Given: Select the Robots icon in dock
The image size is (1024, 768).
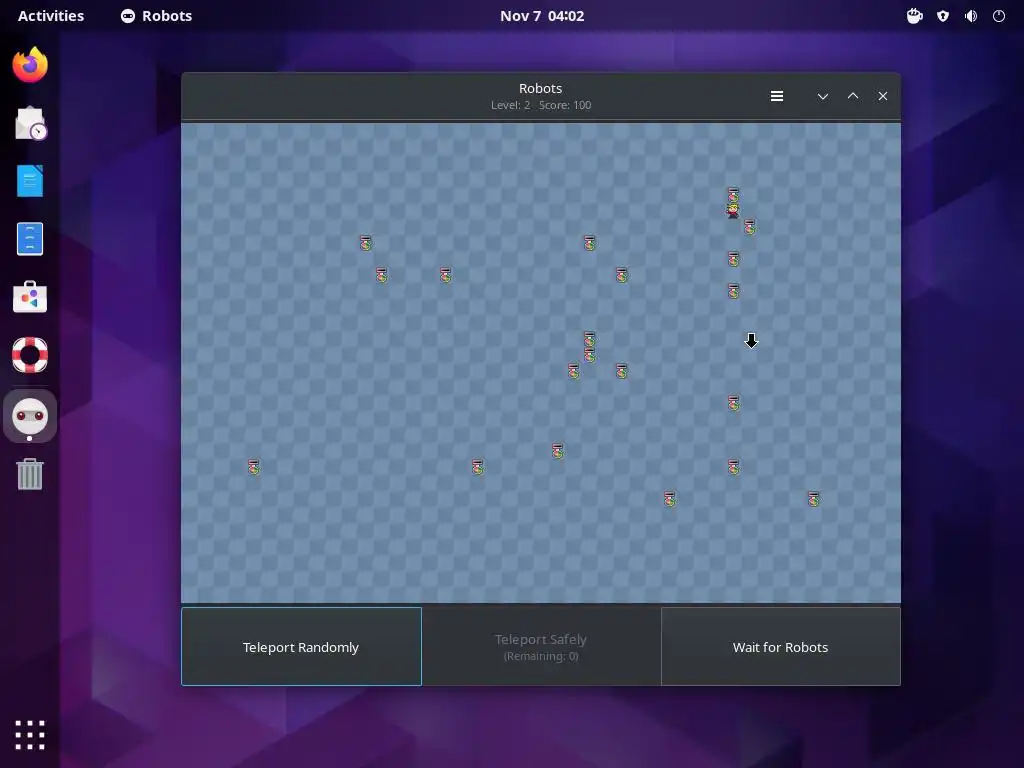Looking at the screenshot, I should [x=30, y=416].
